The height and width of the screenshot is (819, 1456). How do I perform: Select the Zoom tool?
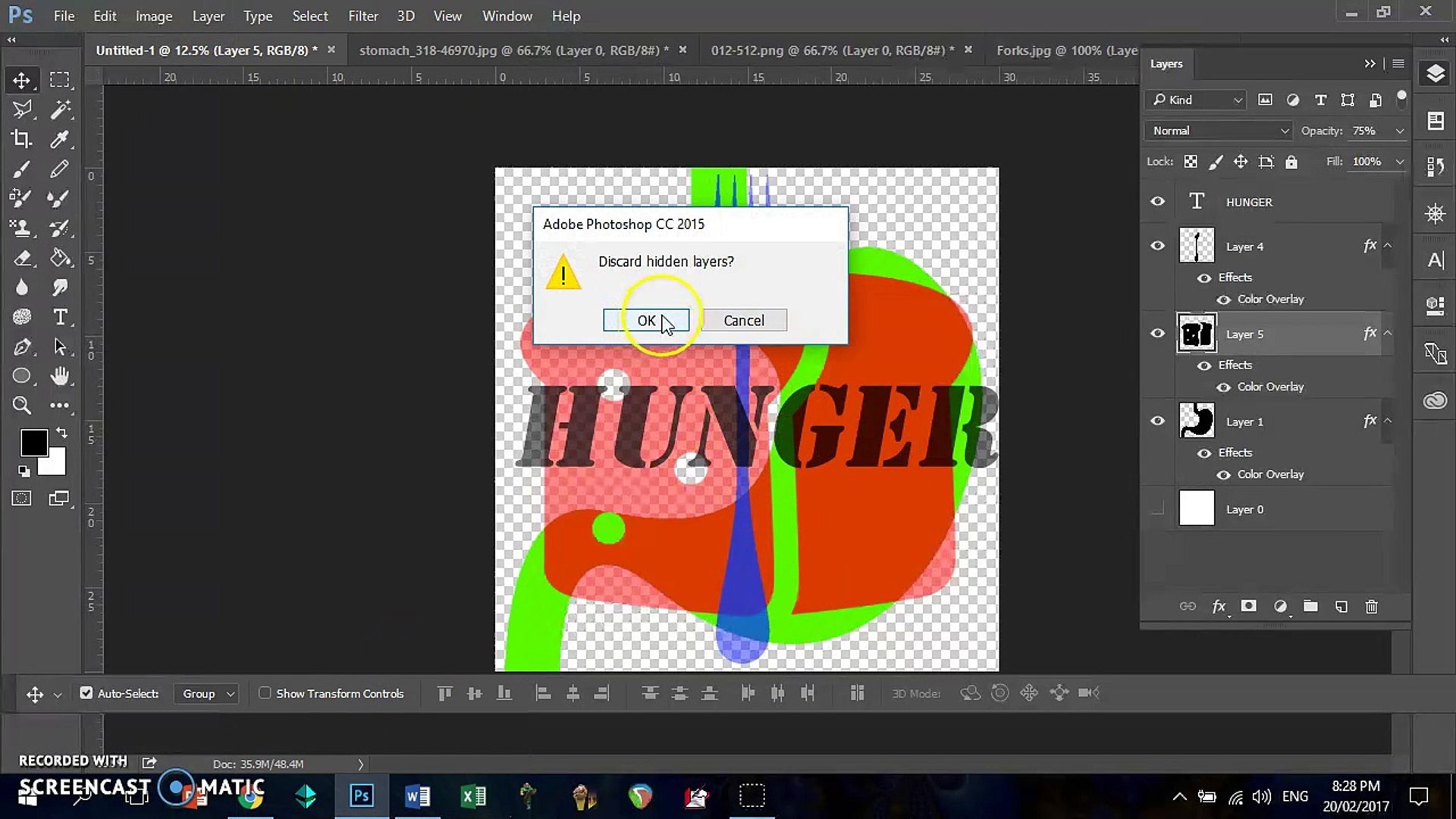21,406
